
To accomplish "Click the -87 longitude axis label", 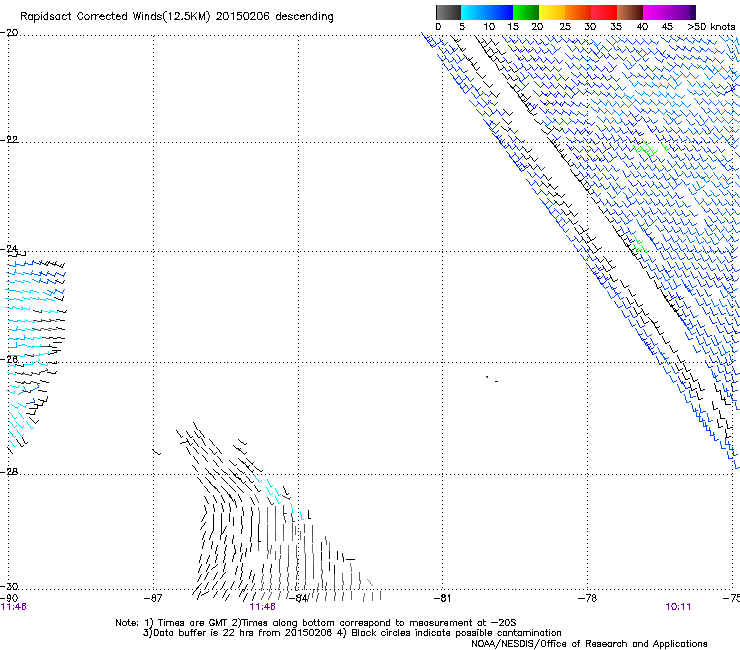I will 153,598.
